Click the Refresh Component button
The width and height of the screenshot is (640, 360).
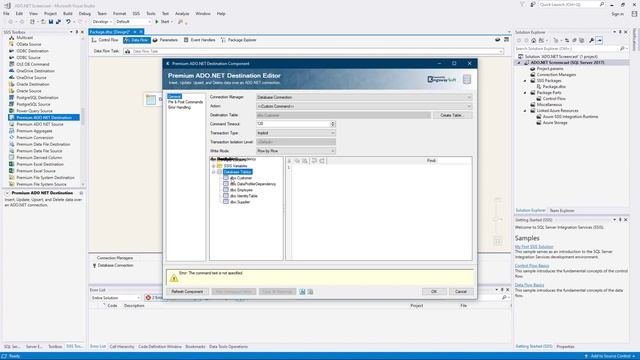187,291
